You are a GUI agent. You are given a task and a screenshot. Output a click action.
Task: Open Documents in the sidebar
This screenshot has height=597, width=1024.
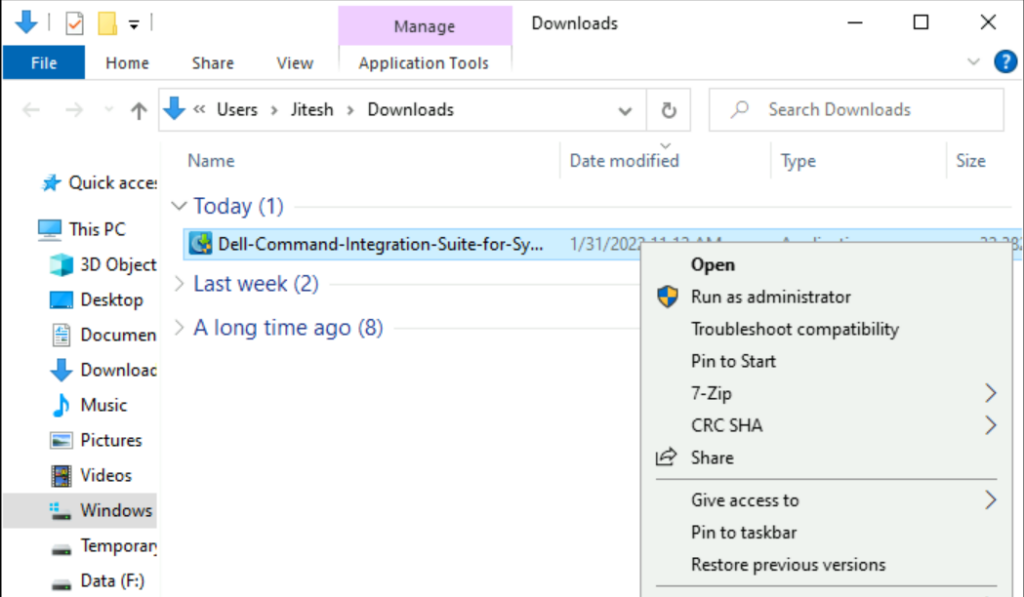[x=103, y=334]
